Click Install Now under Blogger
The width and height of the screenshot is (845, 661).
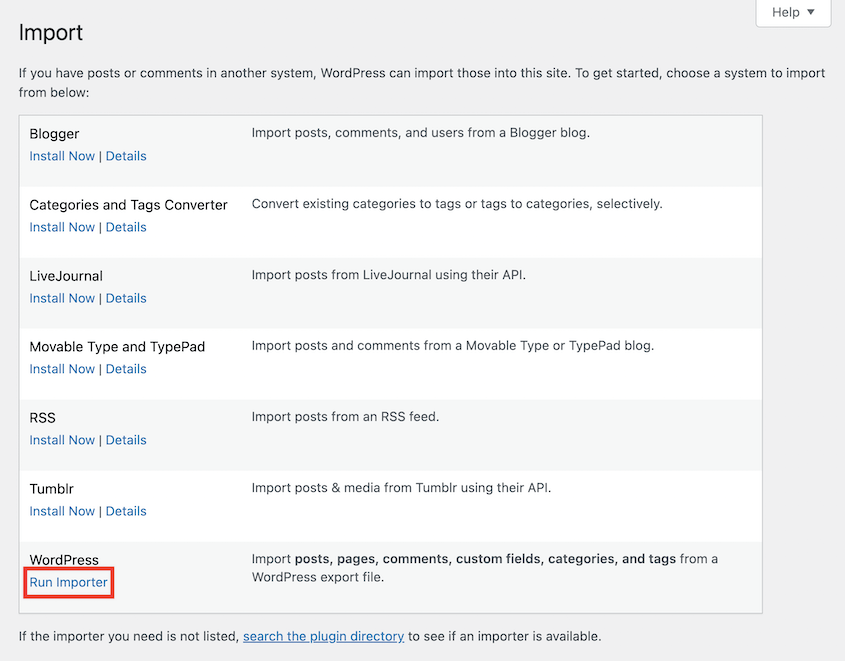[62, 156]
